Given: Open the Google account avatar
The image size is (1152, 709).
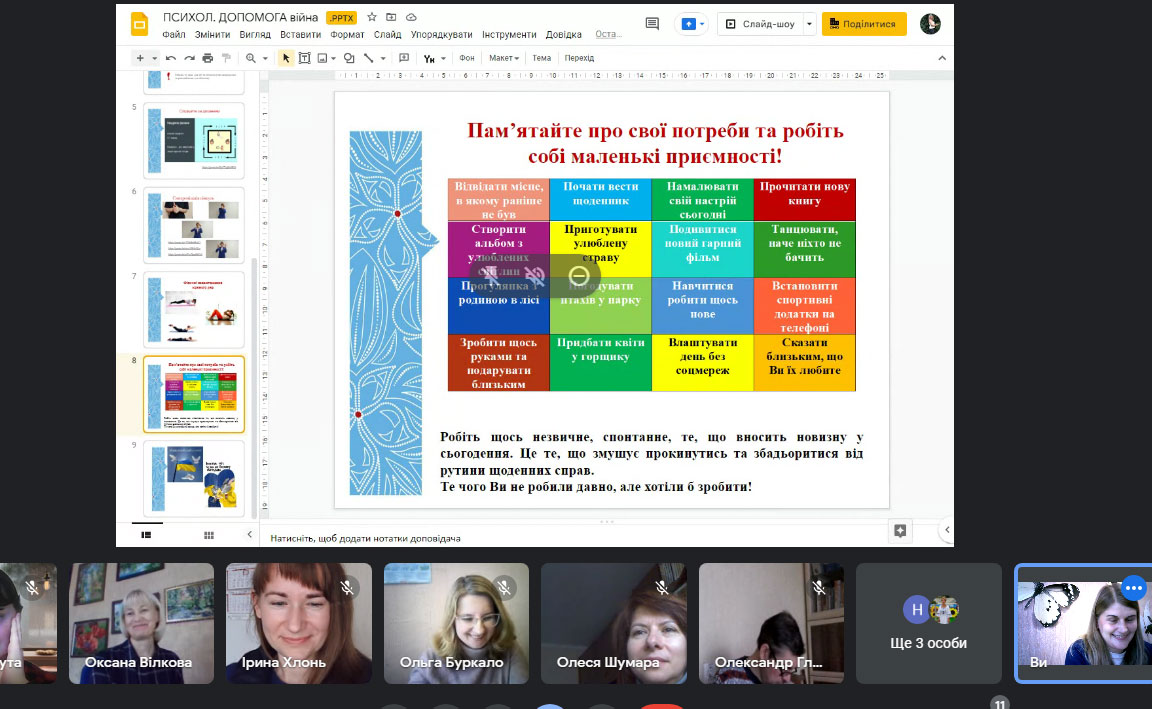Looking at the screenshot, I should point(930,24).
